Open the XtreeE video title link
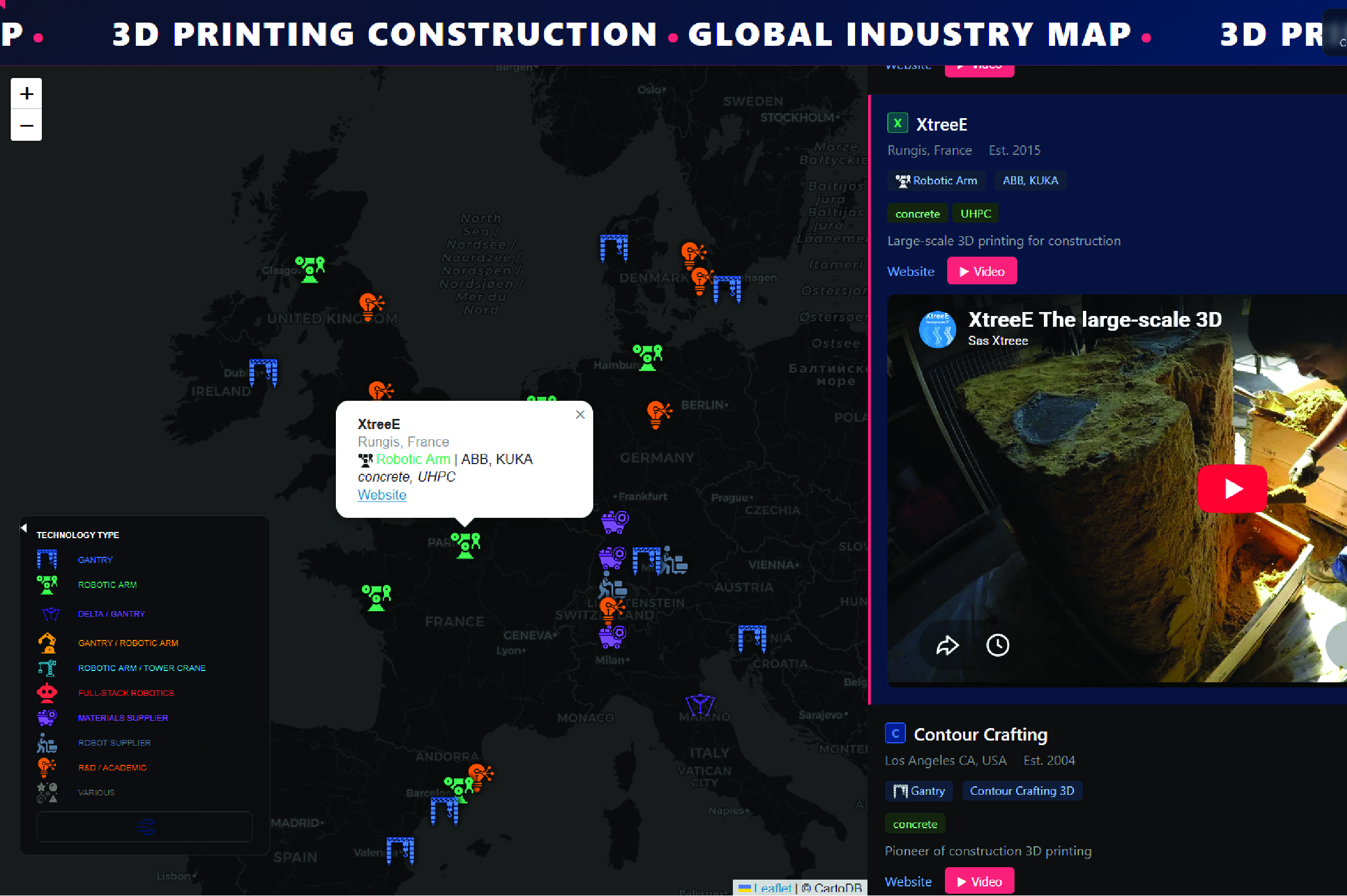Screen dimensions: 1347x896 1095,320
